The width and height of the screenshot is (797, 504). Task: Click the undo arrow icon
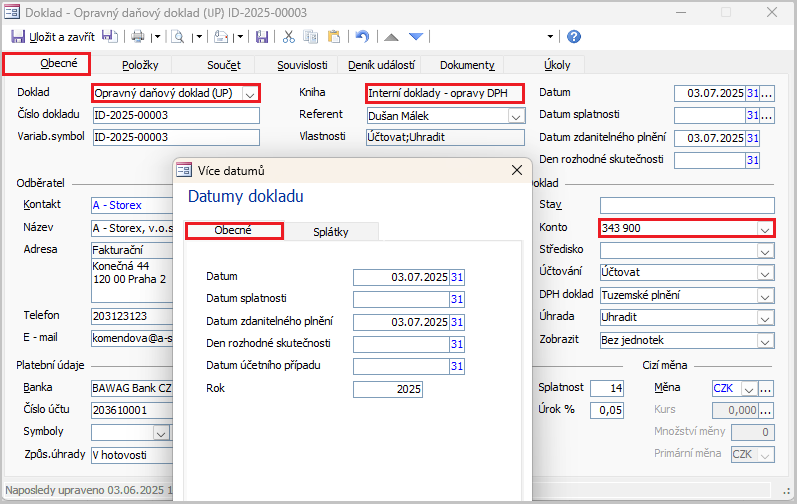pos(362,37)
